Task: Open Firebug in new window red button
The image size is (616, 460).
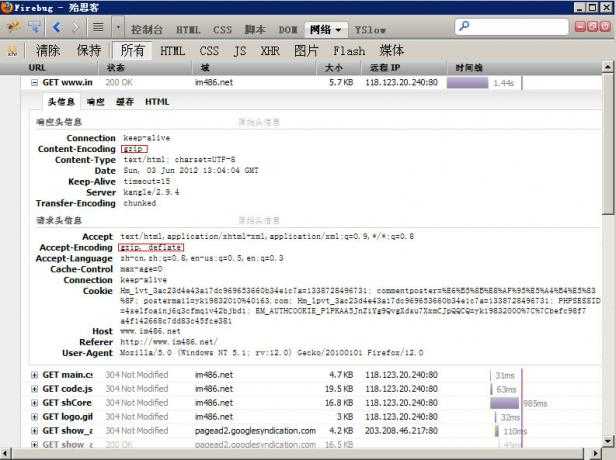Action: click(x=593, y=26)
